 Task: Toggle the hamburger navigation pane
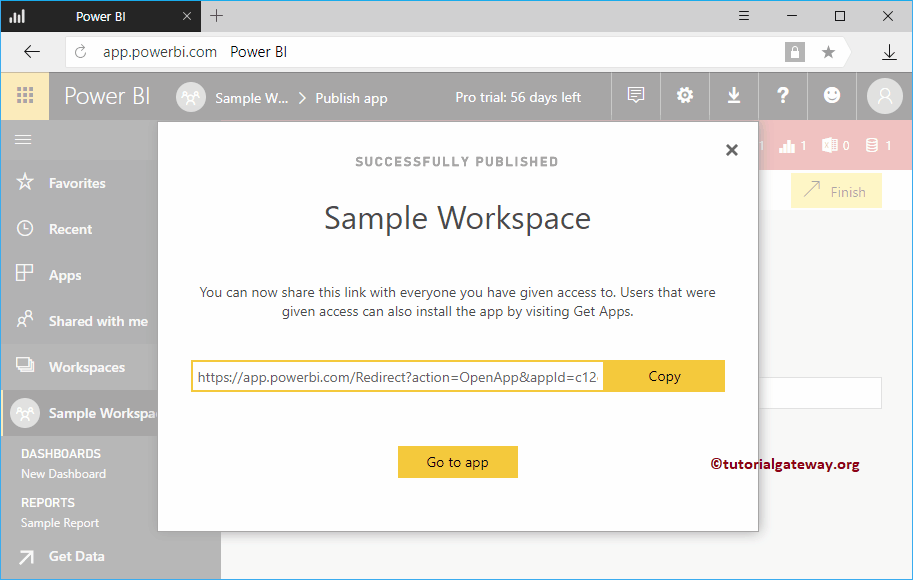point(22,140)
